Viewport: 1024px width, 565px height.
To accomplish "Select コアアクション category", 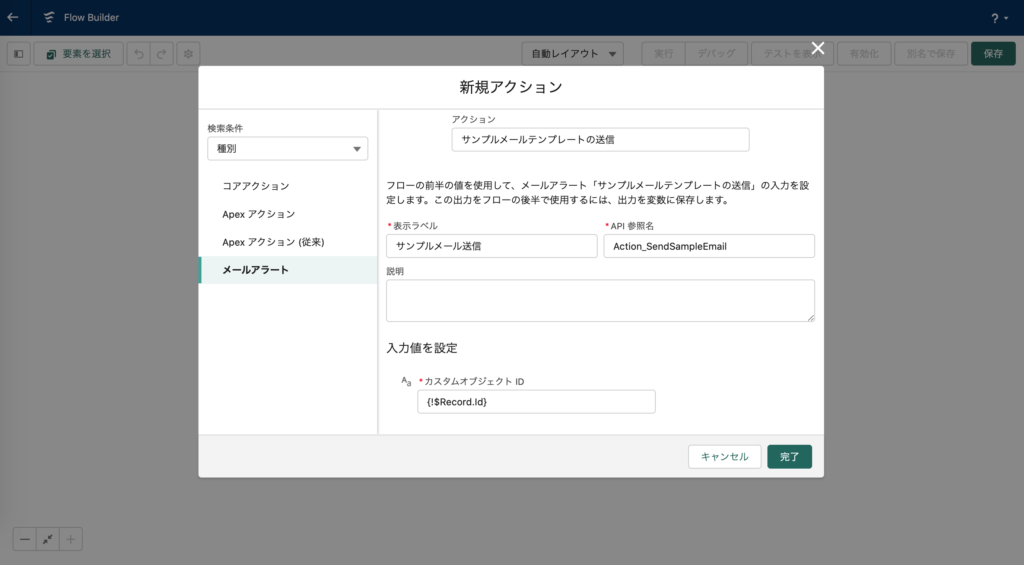I will point(256,186).
